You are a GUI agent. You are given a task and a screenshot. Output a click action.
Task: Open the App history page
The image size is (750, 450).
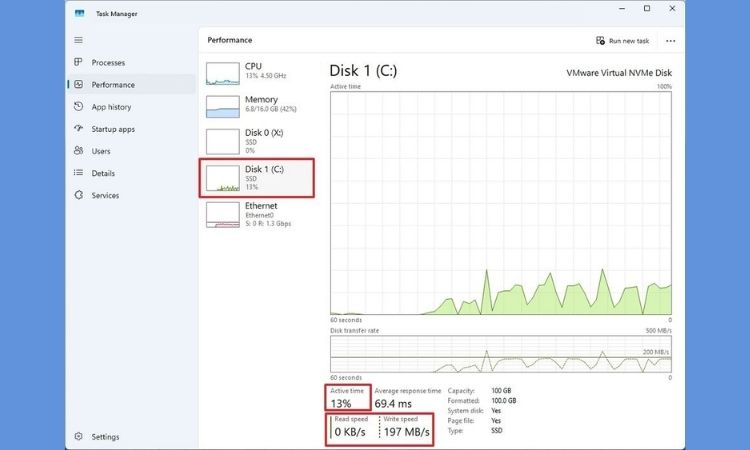pyautogui.click(x=131, y=107)
